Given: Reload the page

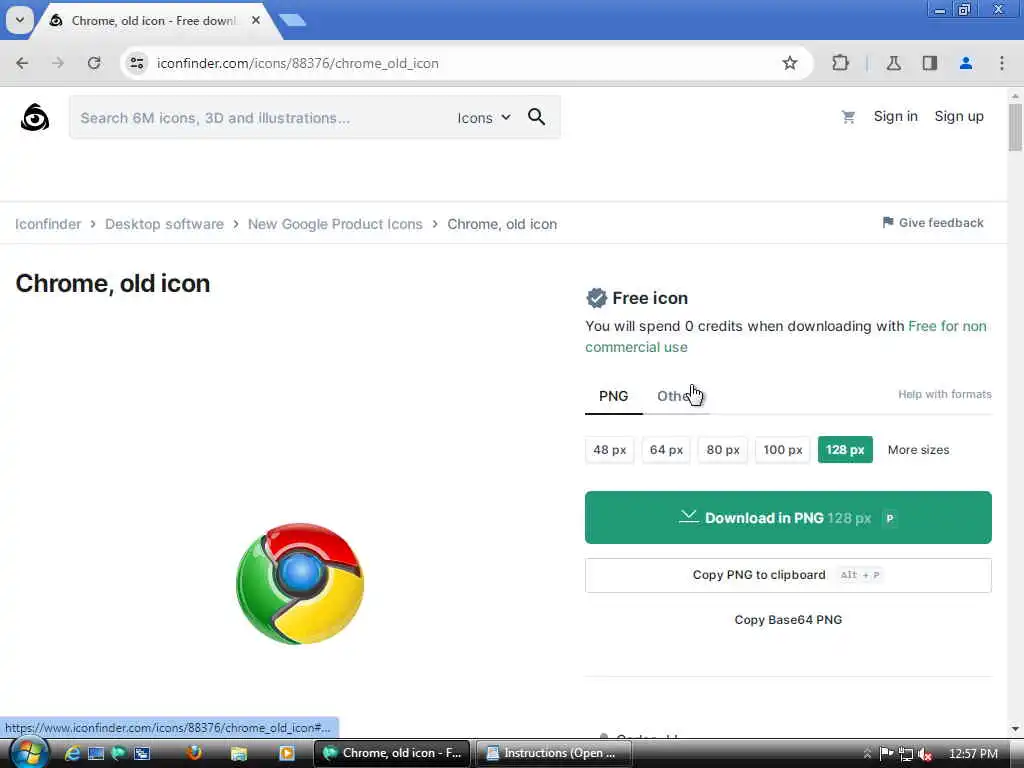Looking at the screenshot, I should pyautogui.click(x=94, y=63).
